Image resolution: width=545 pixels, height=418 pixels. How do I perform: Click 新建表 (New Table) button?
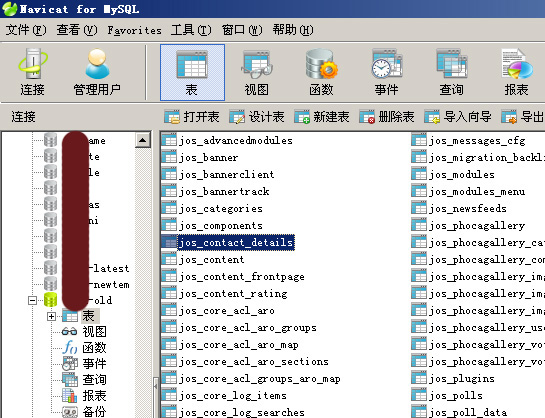322,117
